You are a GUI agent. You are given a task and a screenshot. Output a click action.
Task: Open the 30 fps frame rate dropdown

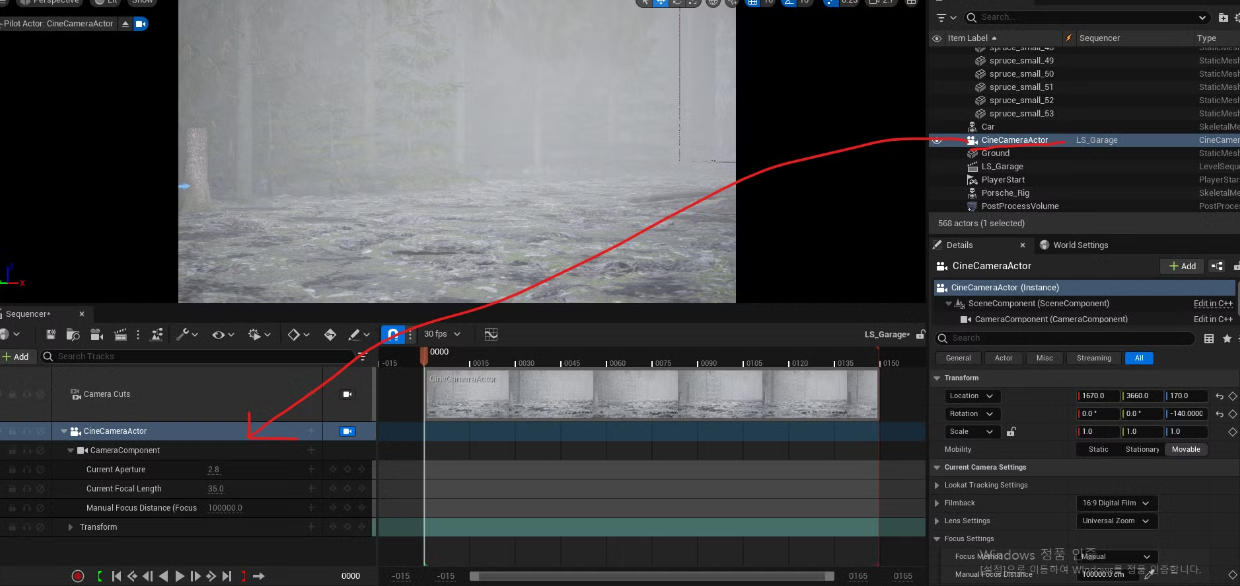tap(442, 334)
